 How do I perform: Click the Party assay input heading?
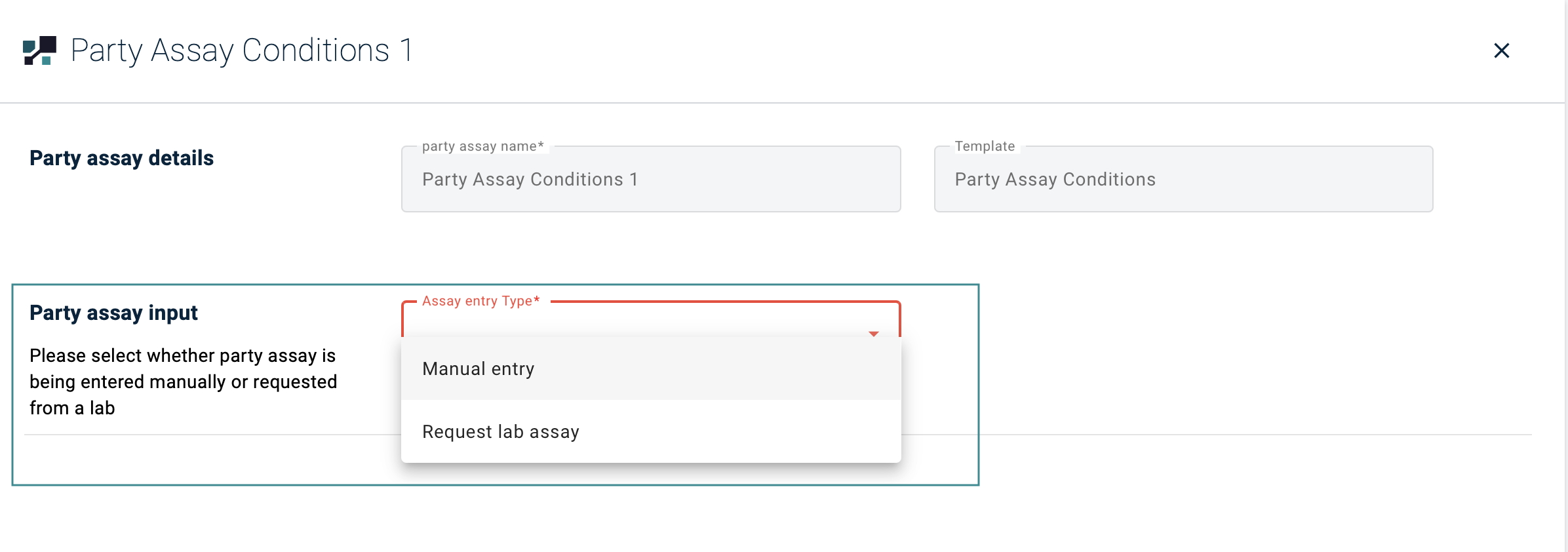coord(113,313)
